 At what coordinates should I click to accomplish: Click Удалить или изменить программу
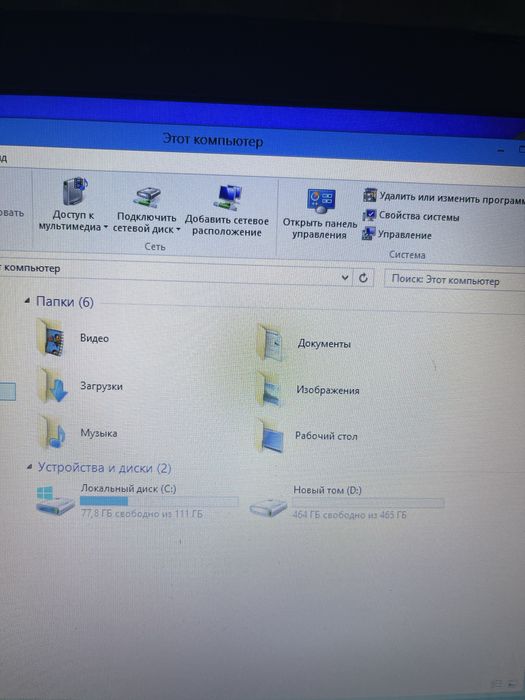tap(452, 198)
